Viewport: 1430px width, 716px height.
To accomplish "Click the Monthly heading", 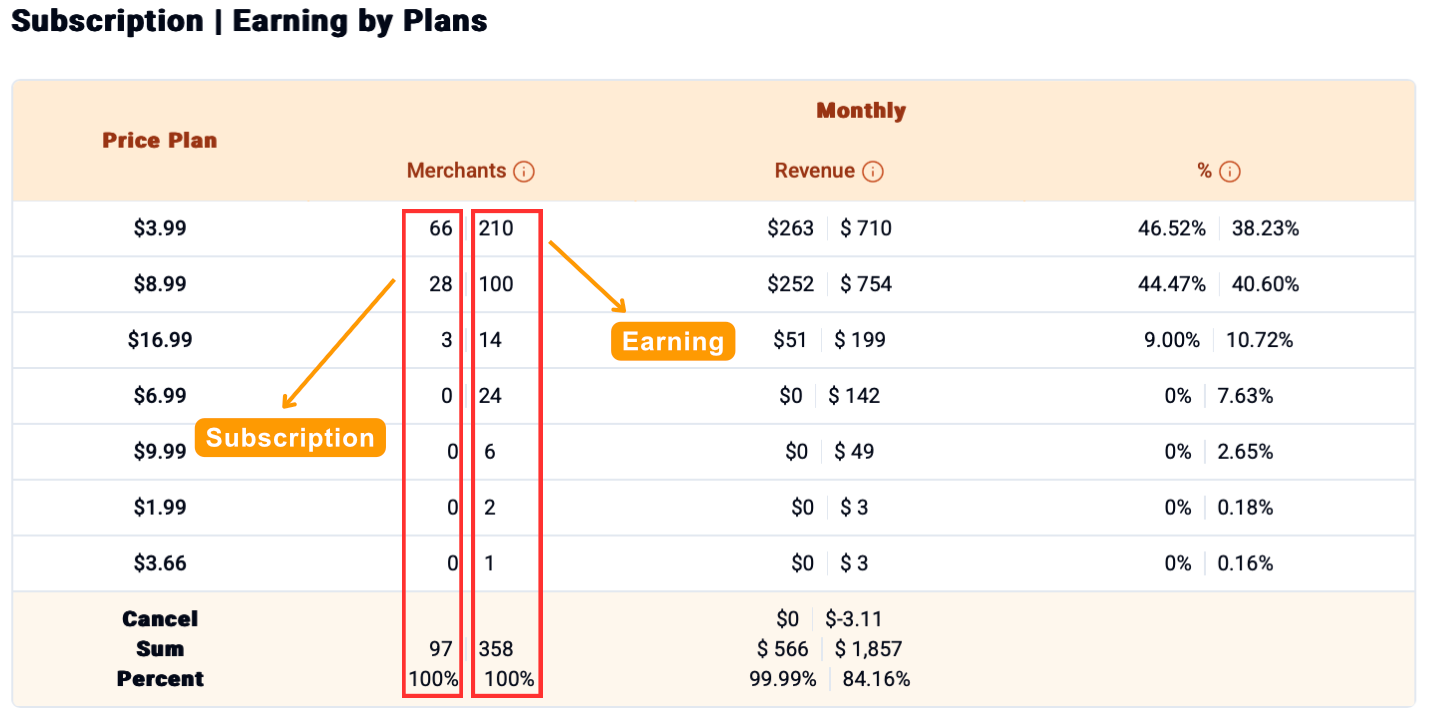I will (861, 111).
